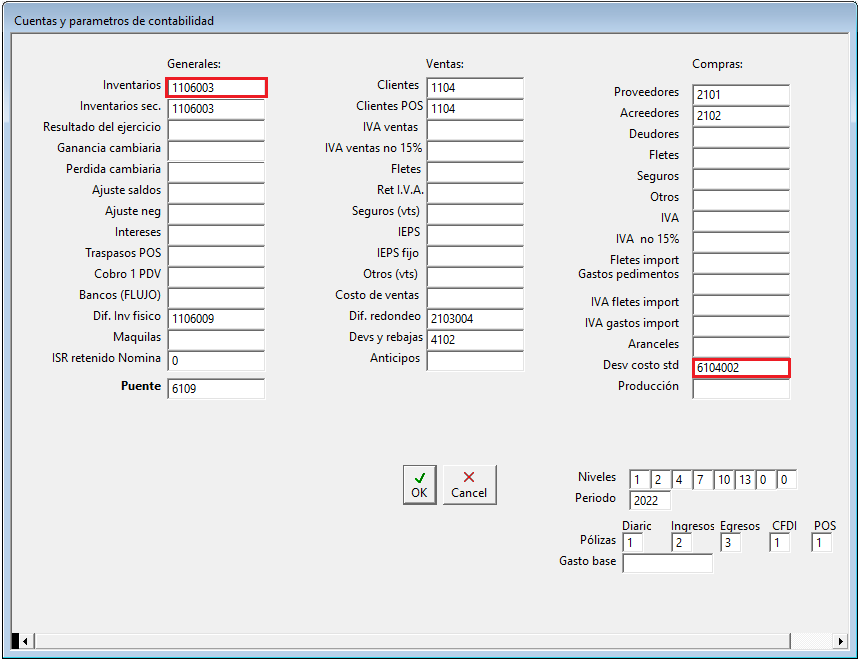The height and width of the screenshot is (662, 861).
Task: Edit the Pólizas Ingresos field
Action: [x=681, y=543]
